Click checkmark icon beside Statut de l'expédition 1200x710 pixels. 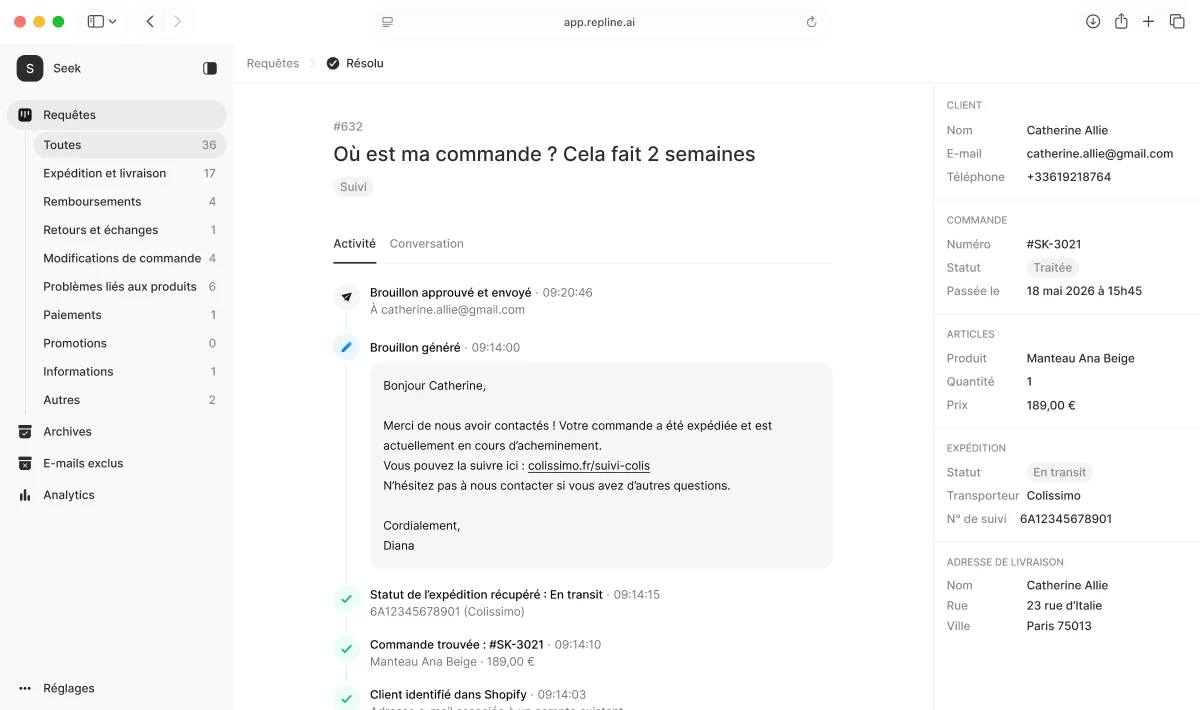346,599
